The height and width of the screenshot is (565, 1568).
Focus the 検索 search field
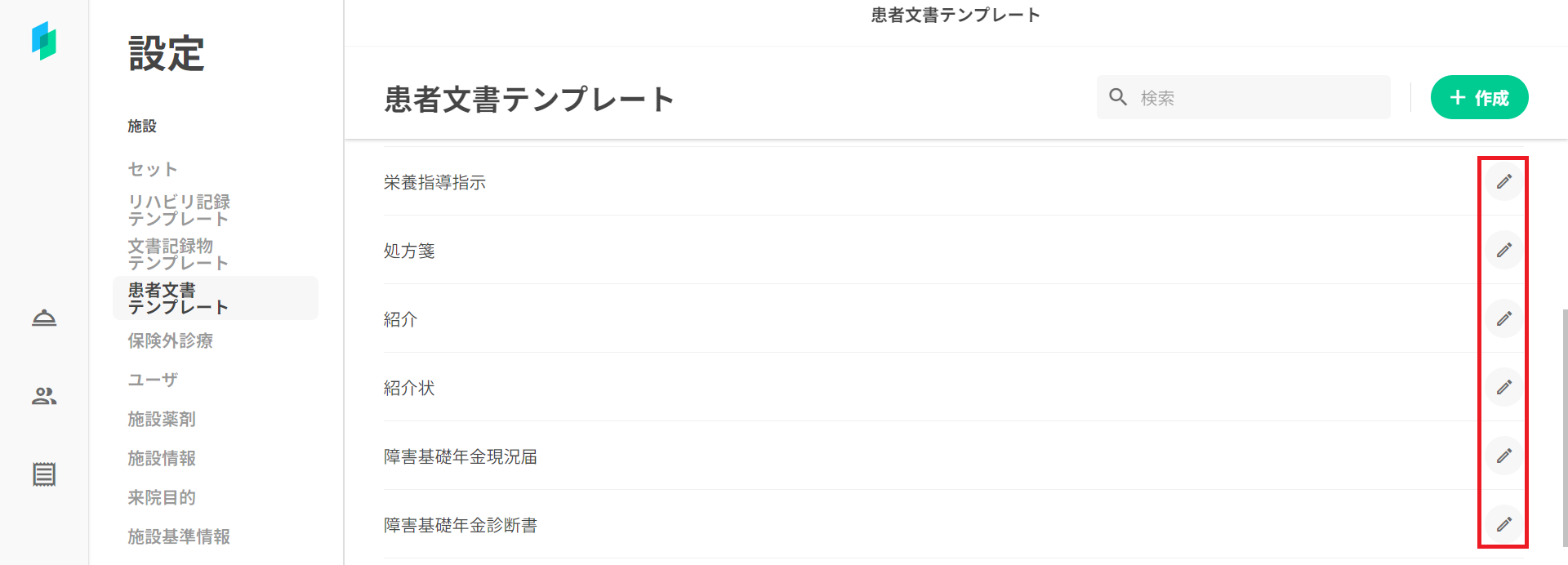tap(1258, 98)
